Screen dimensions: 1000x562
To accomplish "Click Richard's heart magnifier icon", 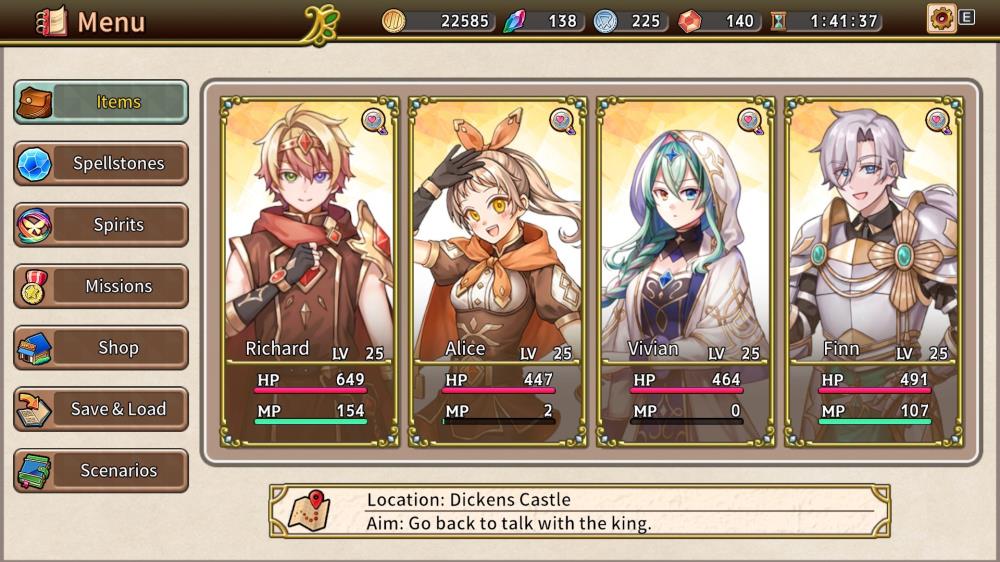I will click(374, 121).
